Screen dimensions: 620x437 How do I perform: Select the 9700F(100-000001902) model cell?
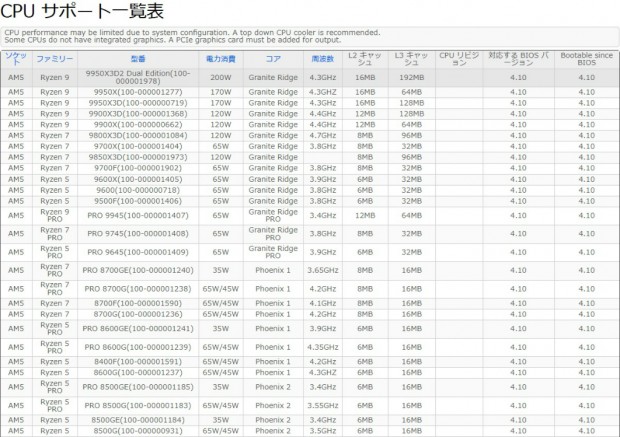pos(138,168)
